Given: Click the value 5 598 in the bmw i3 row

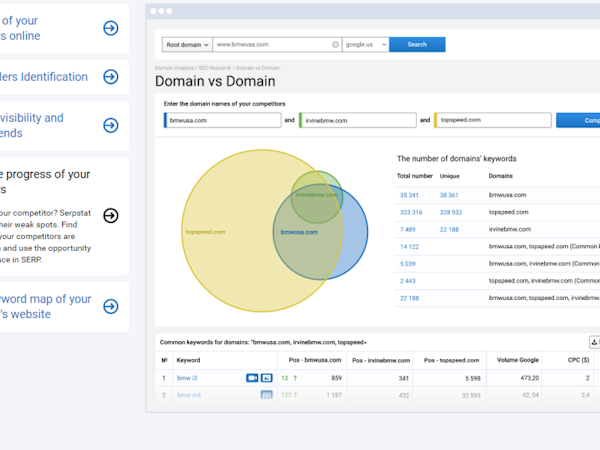Looking at the screenshot, I should (x=473, y=378).
